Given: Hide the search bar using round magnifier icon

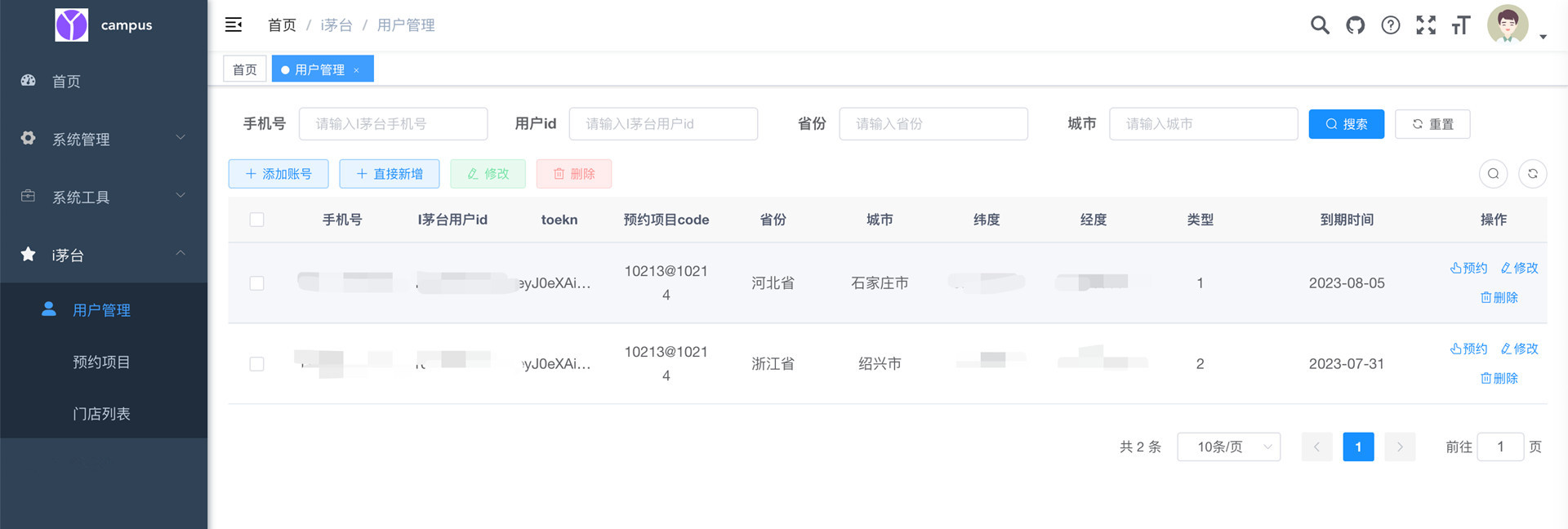Looking at the screenshot, I should point(1493,173).
